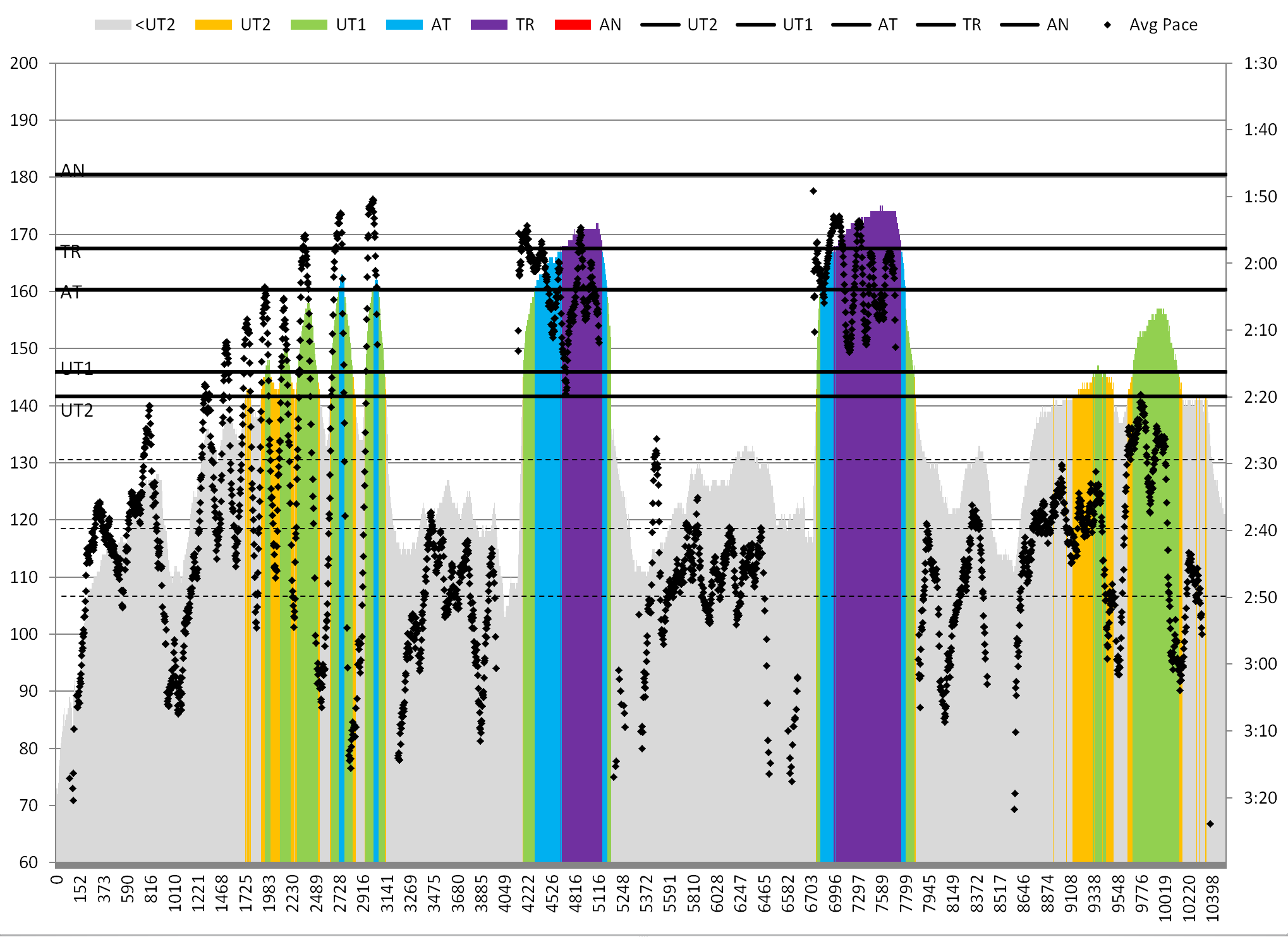Click the purple TR legend swatch
The image size is (1288, 937).
tap(489, 25)
